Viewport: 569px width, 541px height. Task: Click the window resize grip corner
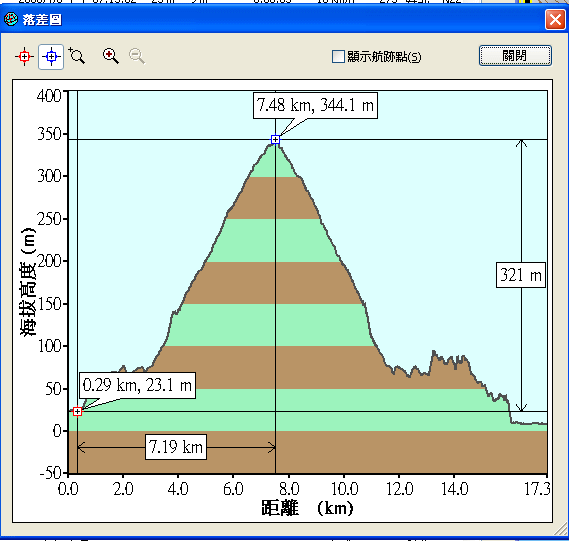click(x=561, y=528)
